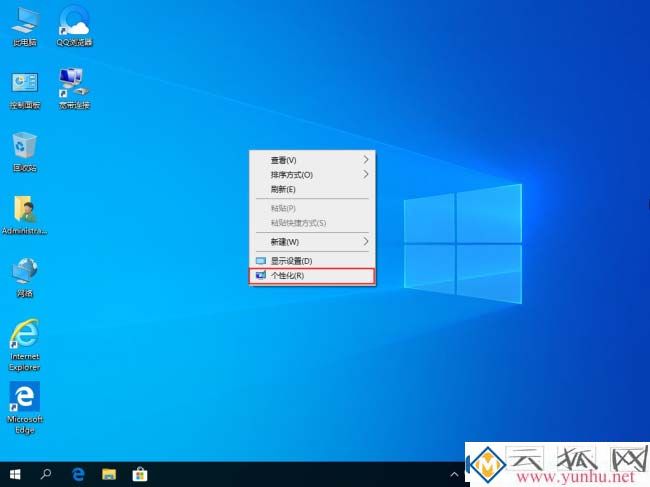Image resolution: width=650 pixels, height=487 pixels.
Task: Expand the arrow beside 排序方式(O)
Action: [x=366, y=174]
